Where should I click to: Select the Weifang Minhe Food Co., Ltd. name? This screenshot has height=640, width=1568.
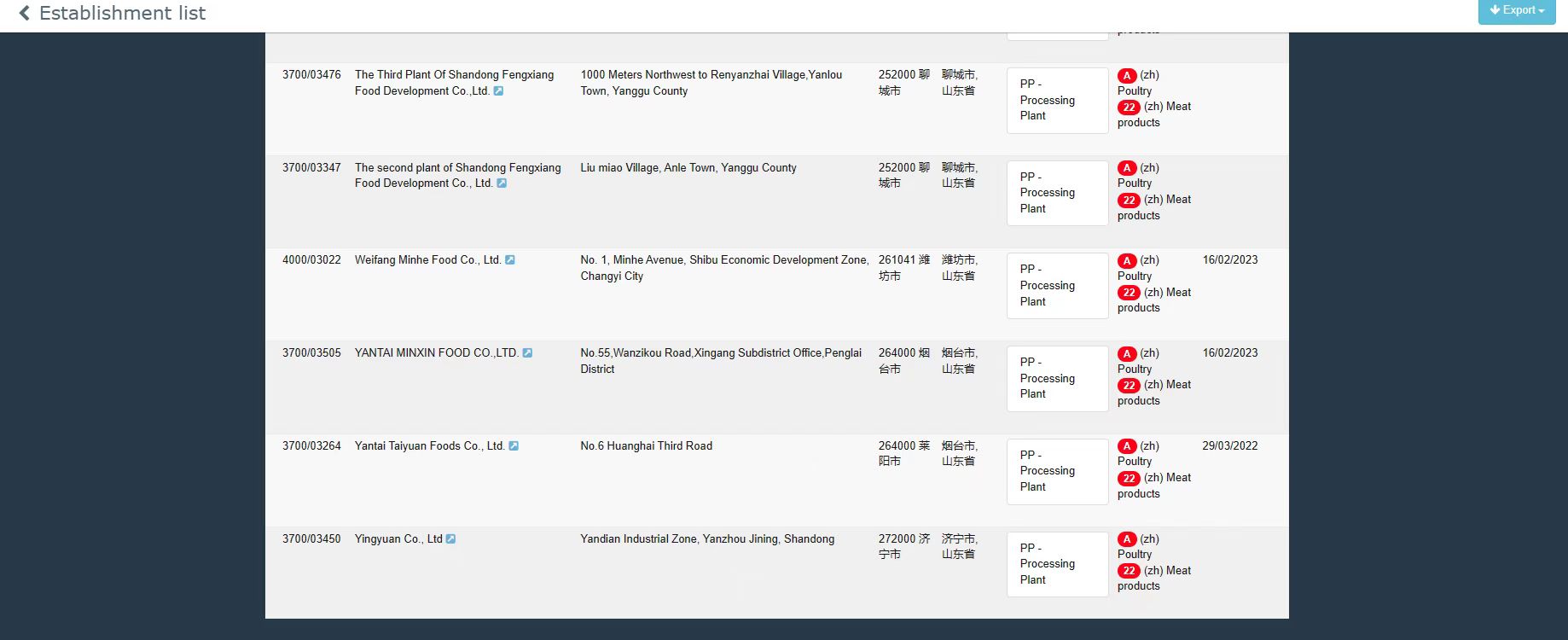point(427,260)
